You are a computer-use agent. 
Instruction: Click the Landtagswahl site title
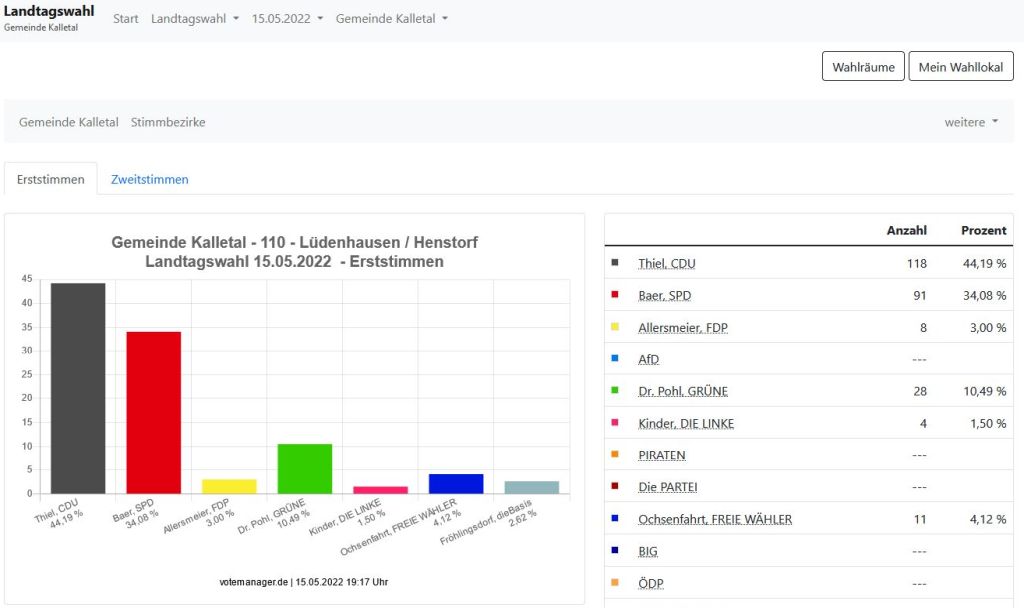pos(49,11)
